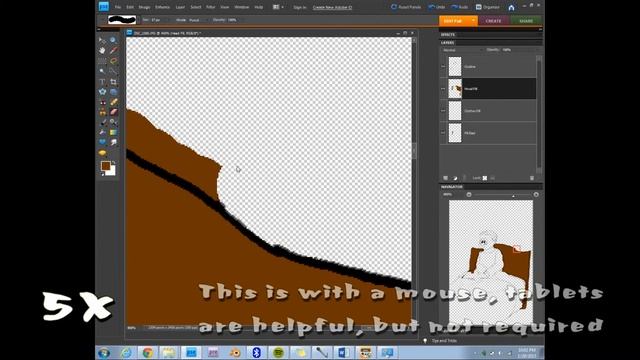
Task: Collapse the Layers panel header
Action: tap(491, 42)
